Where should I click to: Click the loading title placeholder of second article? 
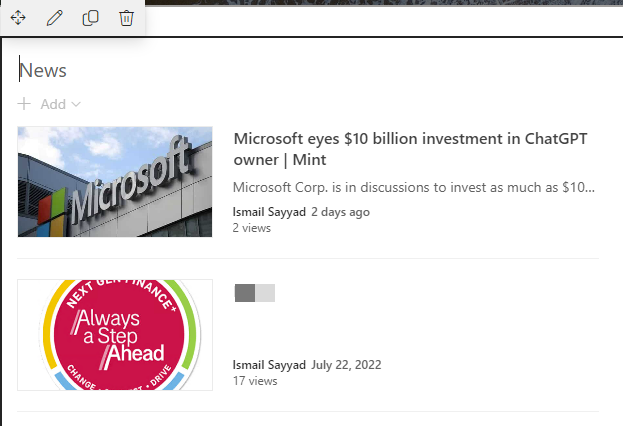[255, 293]
